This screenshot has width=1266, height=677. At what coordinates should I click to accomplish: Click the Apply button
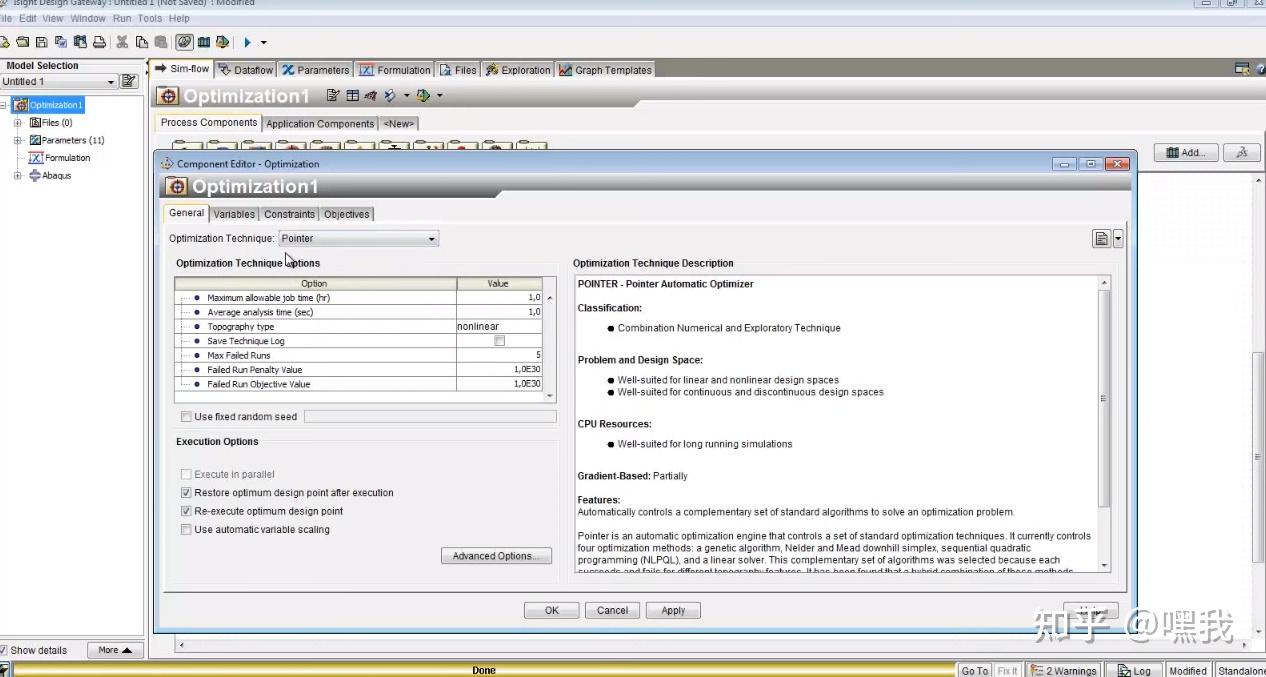click(x=673, y=610)
